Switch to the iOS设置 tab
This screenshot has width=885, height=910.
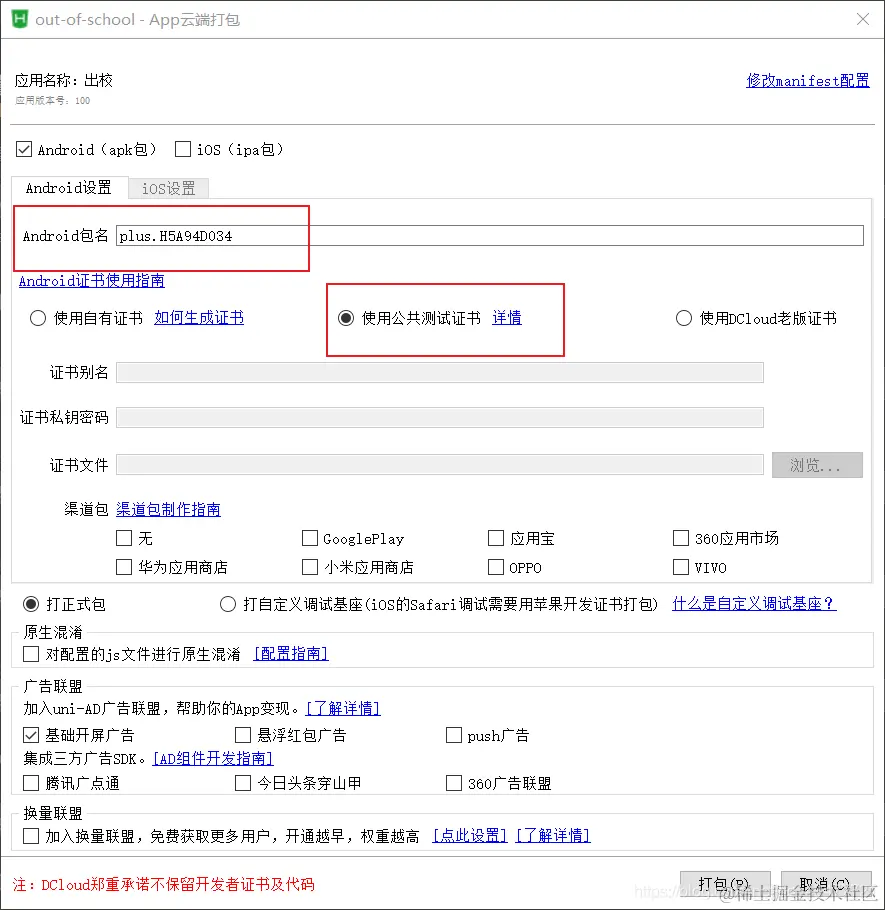(167, 188)
